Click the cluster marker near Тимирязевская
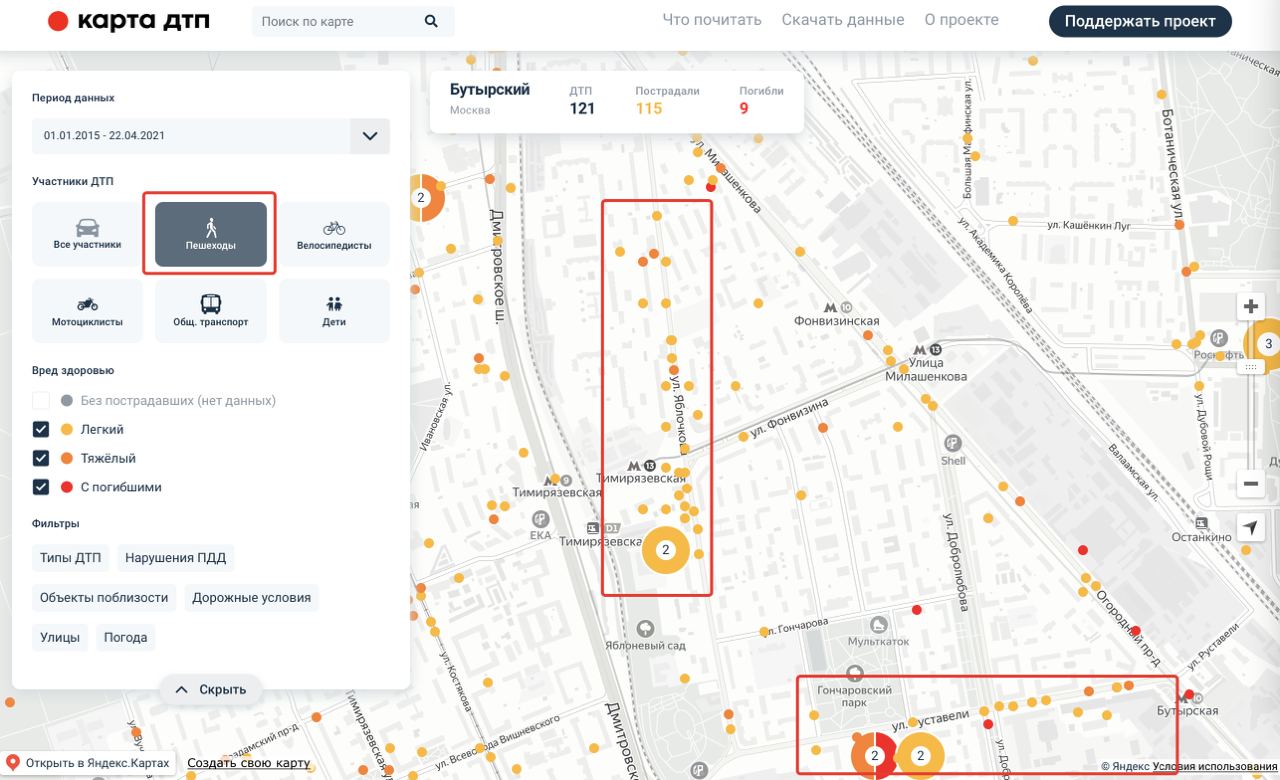Screen dimensions: 1280x780 (x=665, y=549)
